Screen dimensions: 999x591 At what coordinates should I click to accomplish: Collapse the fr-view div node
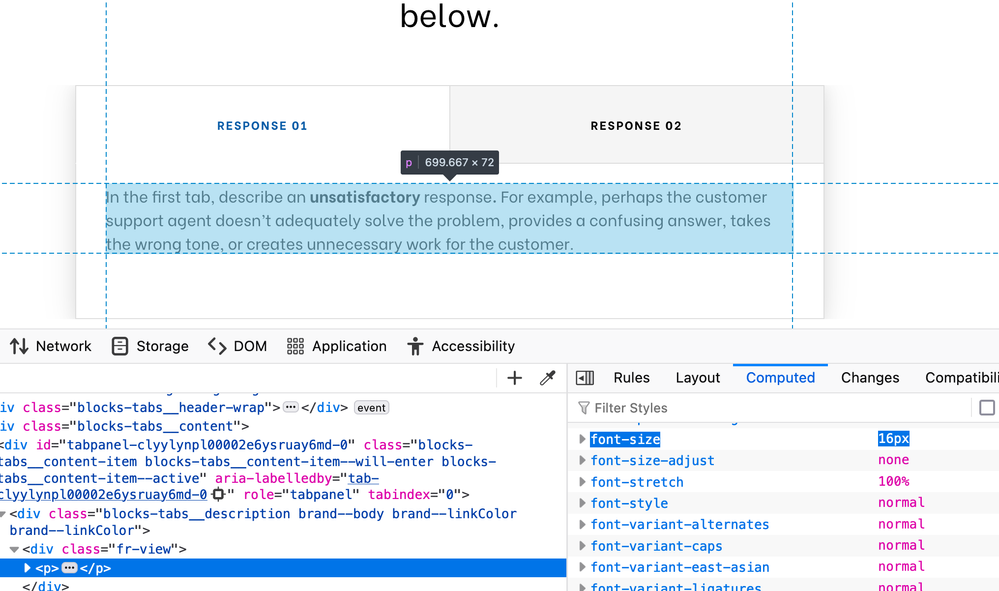(15, 549)
